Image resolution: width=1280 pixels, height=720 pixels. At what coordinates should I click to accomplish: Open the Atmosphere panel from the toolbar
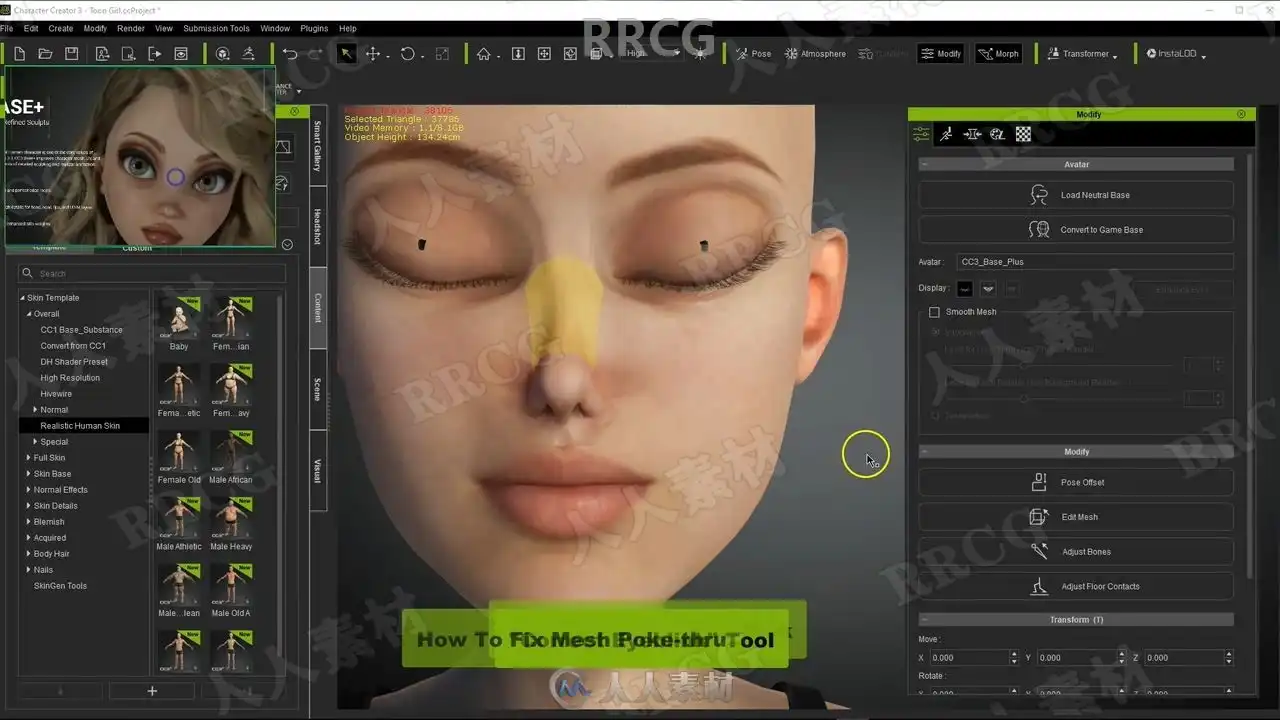pyautogui.click(x=815, y=54)
